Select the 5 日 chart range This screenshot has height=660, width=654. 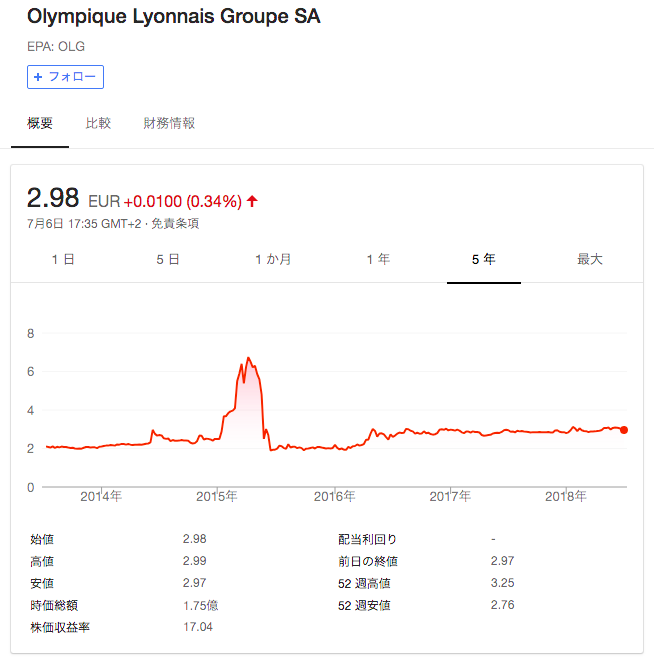[168, 259]
